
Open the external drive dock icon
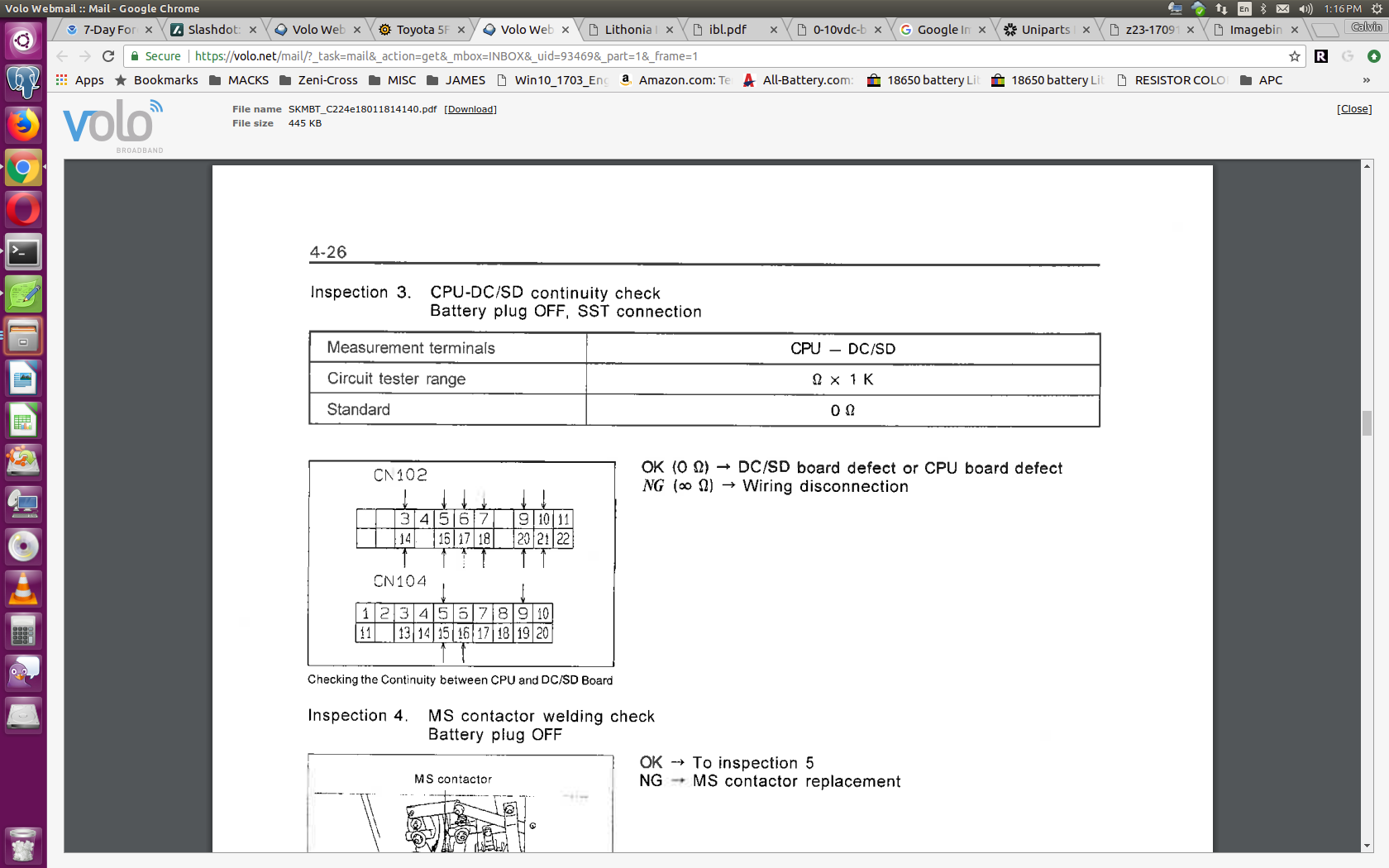click(23, 716)
